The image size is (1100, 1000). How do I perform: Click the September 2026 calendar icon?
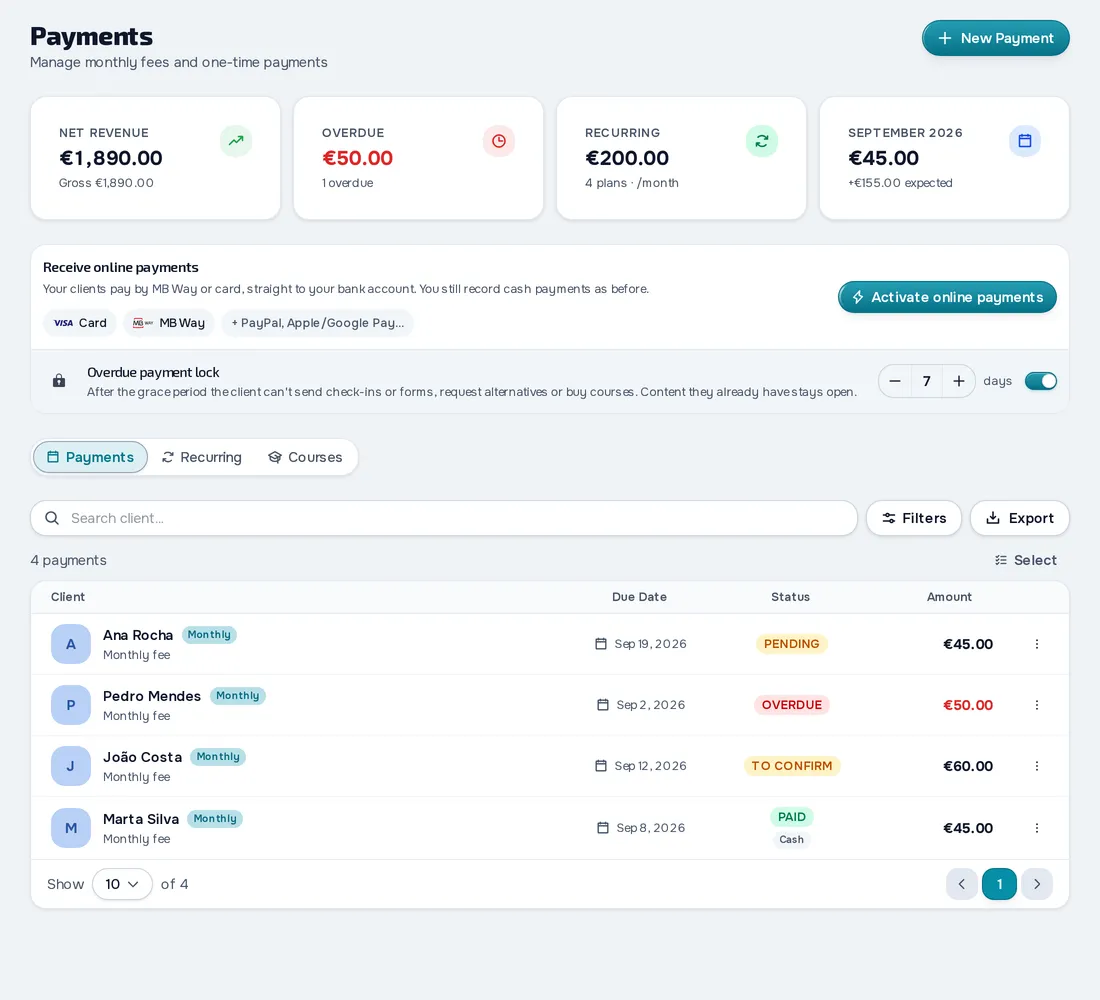coord(1024,141)
